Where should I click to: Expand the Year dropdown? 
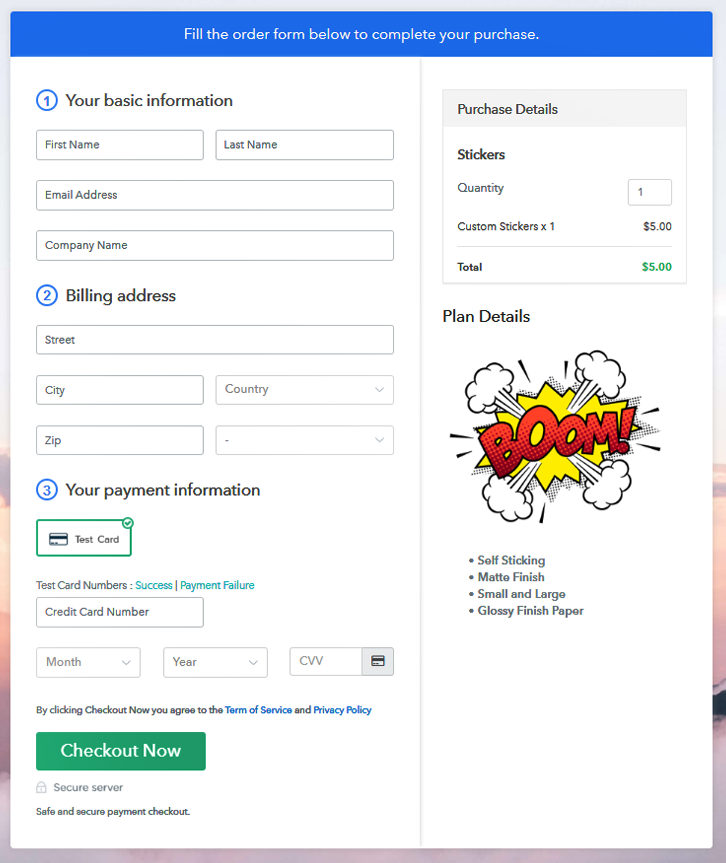click(215, 662)
